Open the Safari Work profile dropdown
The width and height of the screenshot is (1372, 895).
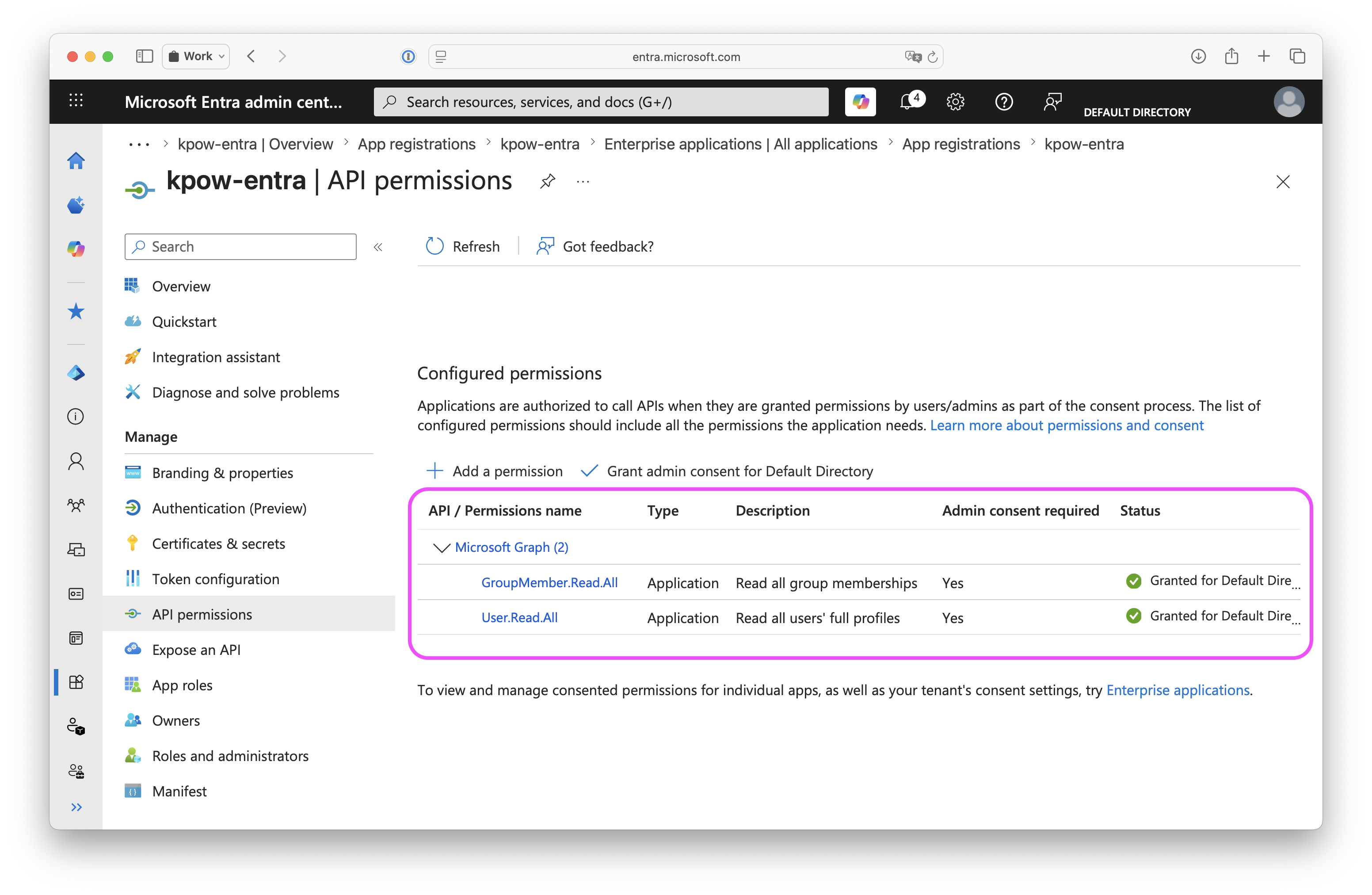196,57
